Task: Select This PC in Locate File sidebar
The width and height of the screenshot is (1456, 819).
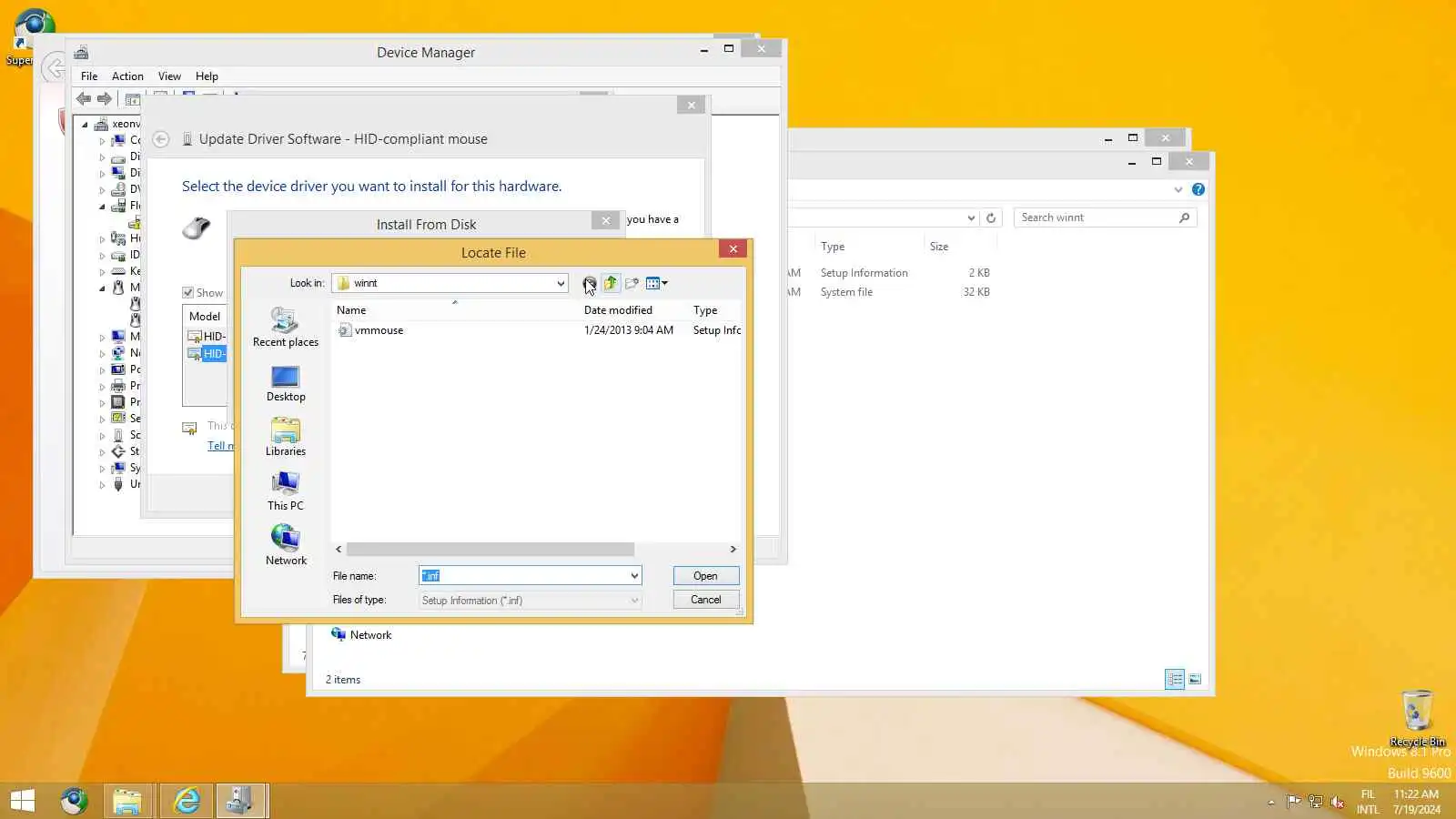Action: (x=286, y=491)
